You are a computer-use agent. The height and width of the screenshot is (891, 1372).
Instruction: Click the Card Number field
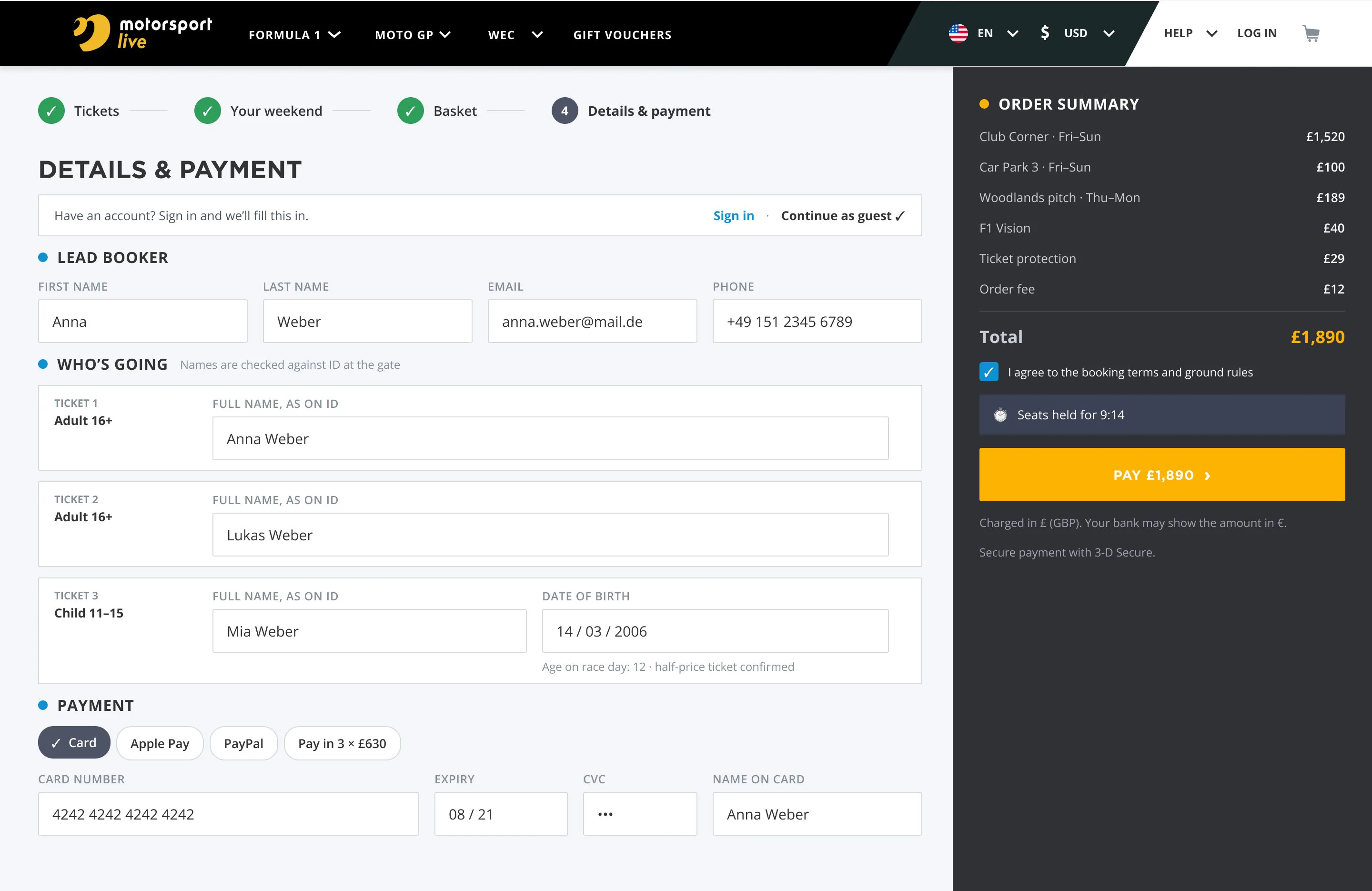coord(228,814)
